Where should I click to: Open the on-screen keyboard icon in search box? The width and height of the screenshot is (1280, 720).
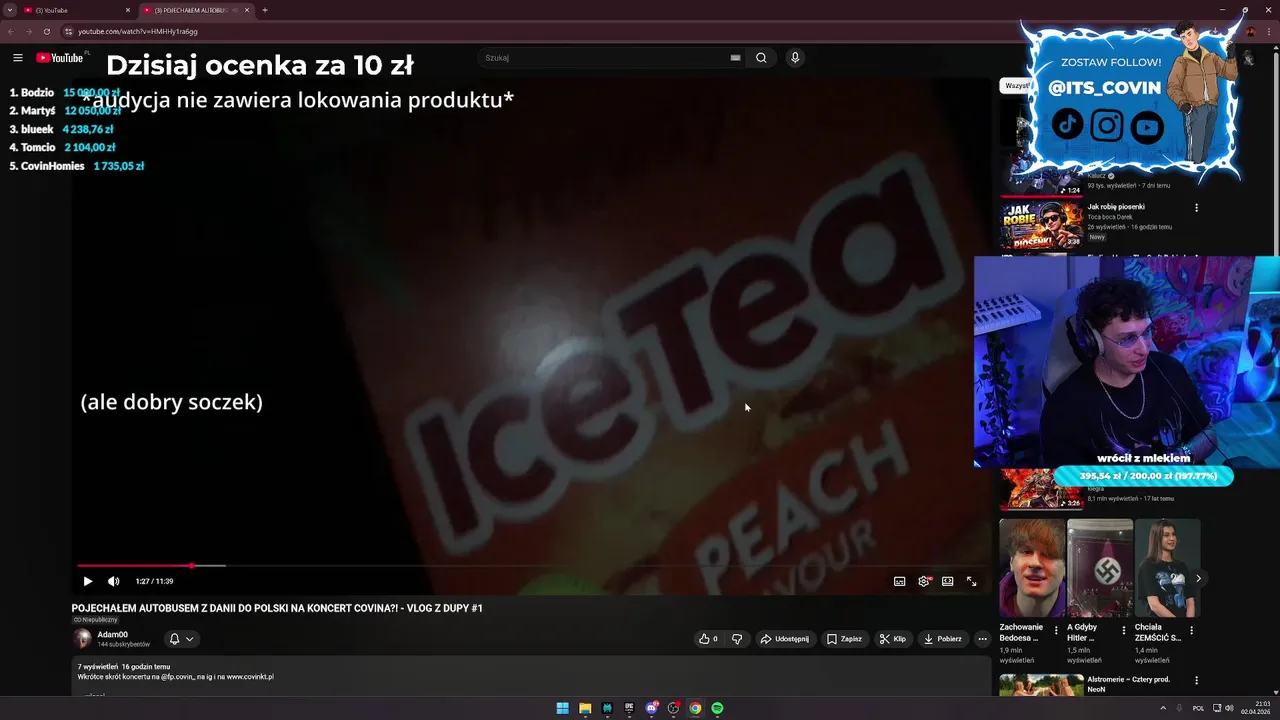coord(735,58)
